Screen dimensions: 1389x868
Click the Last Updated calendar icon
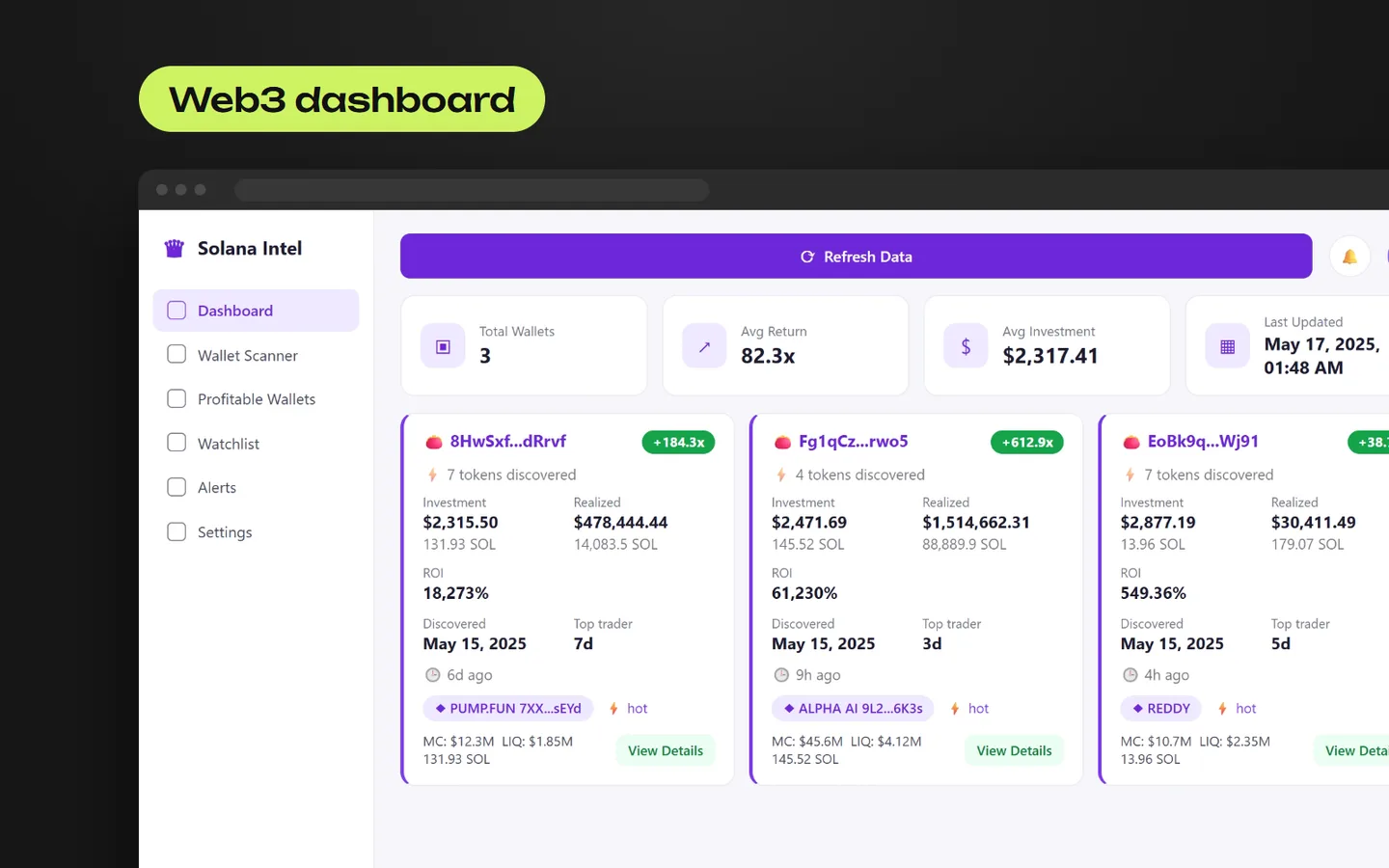pos(1227,346)
